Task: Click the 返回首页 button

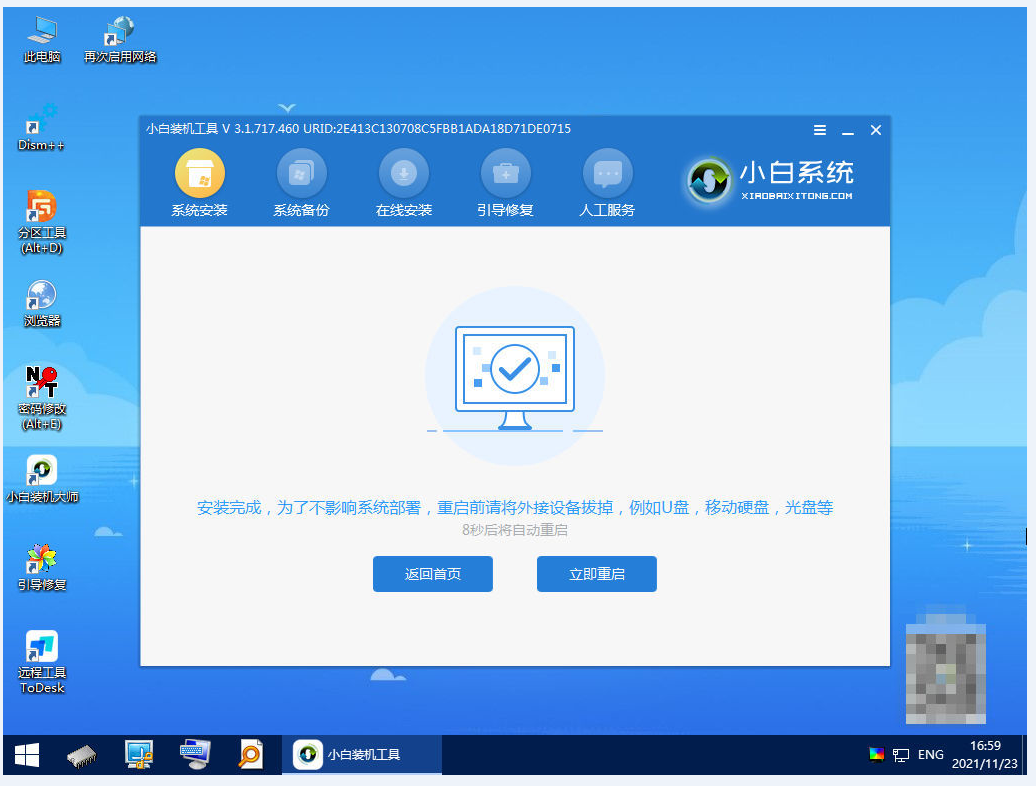Action: pyautogui.click(x=432, y=574)
